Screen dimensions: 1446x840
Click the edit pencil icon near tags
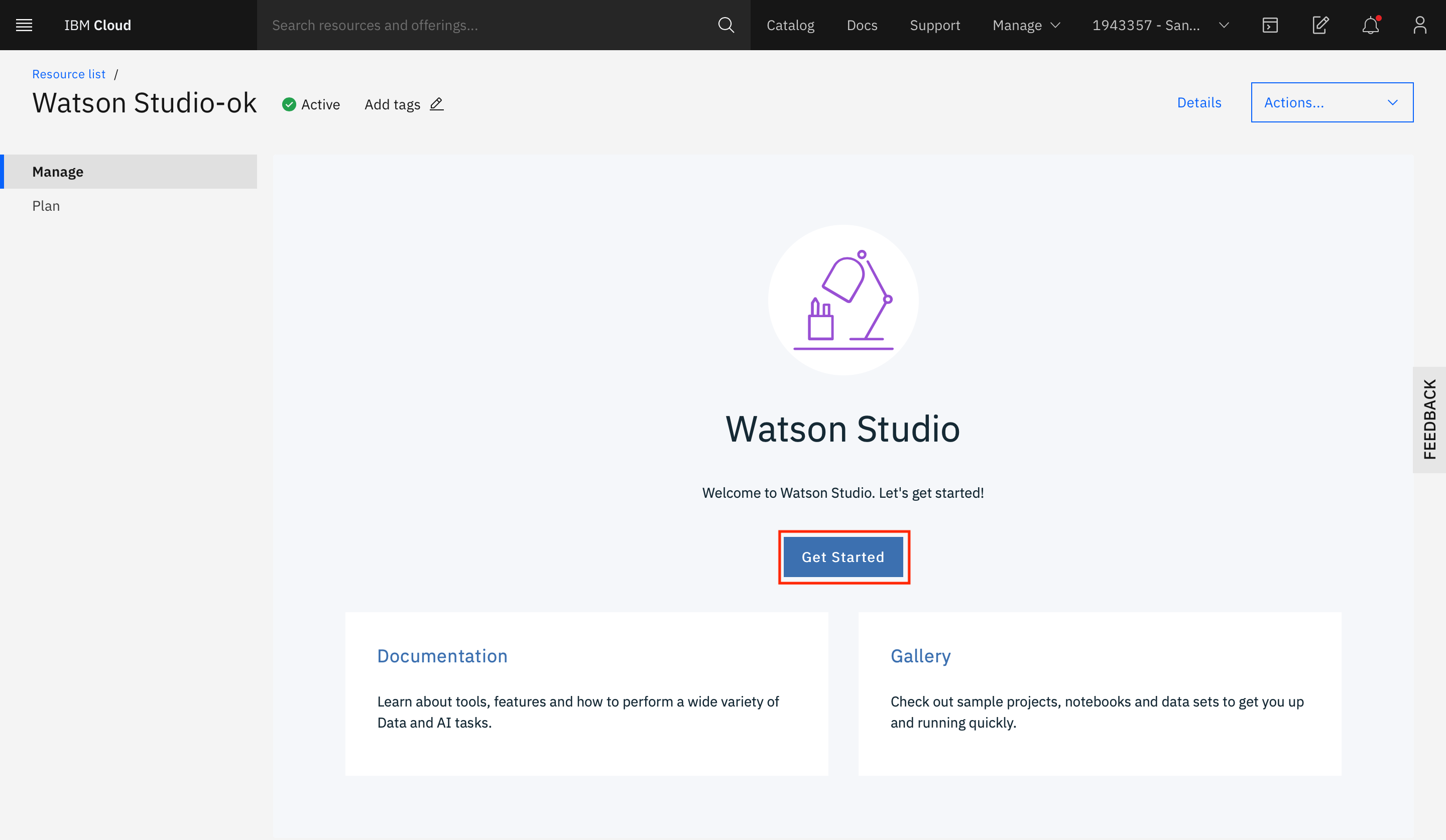(437, 104)
